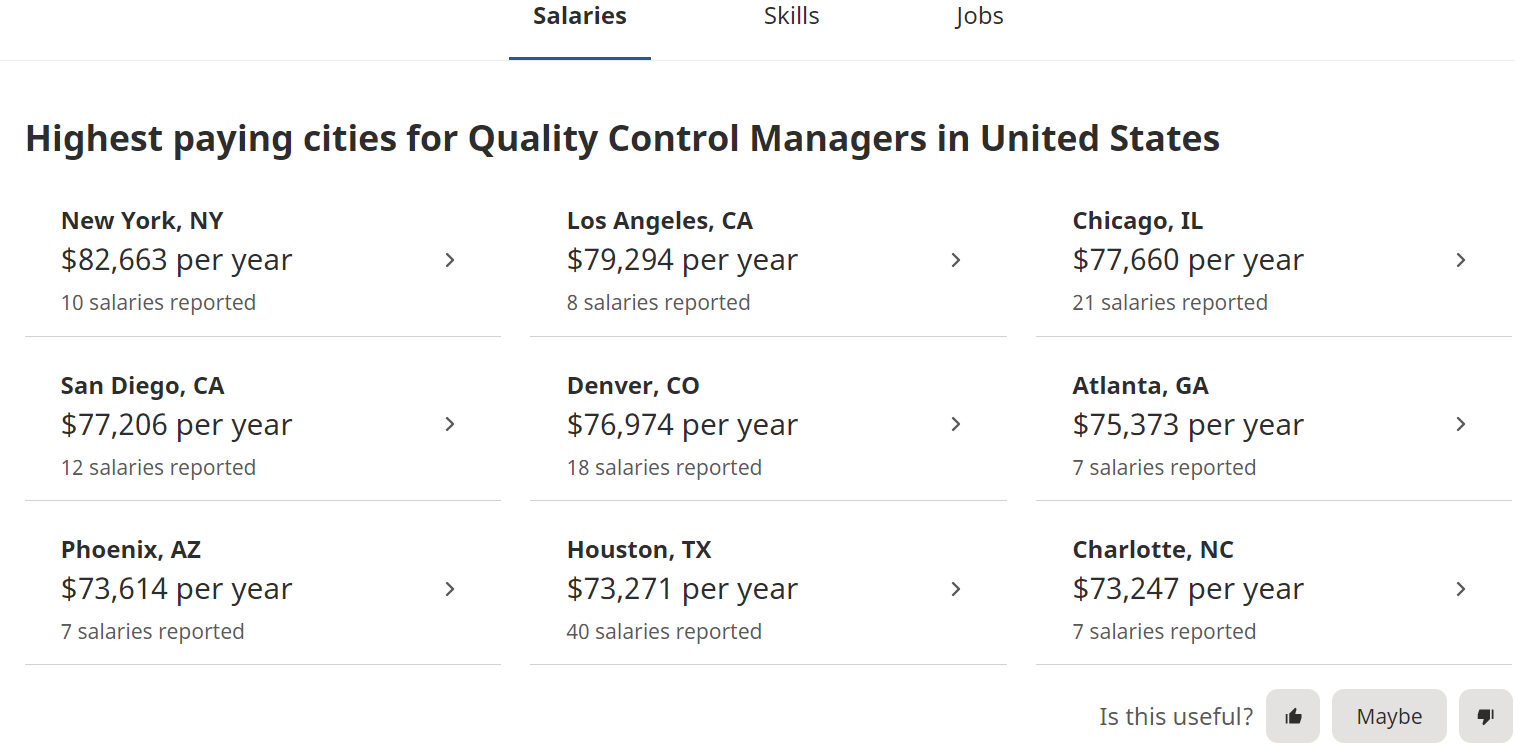This screenshot has width=1515, height=744.
Task: Click the thumbs up feedback icon
Action: point(1293,716)
